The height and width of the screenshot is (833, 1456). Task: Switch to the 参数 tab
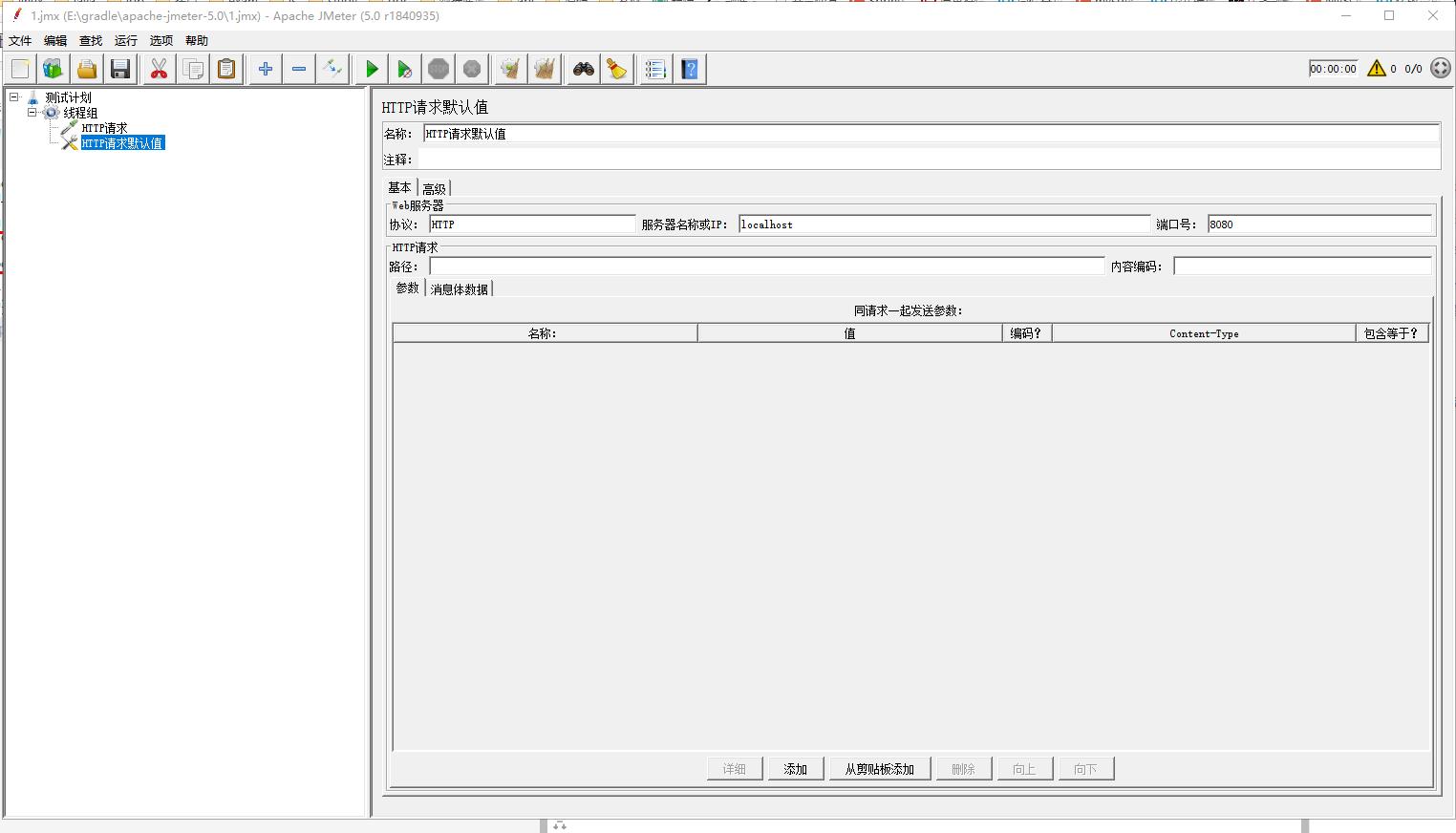click(x=408, y=288)
